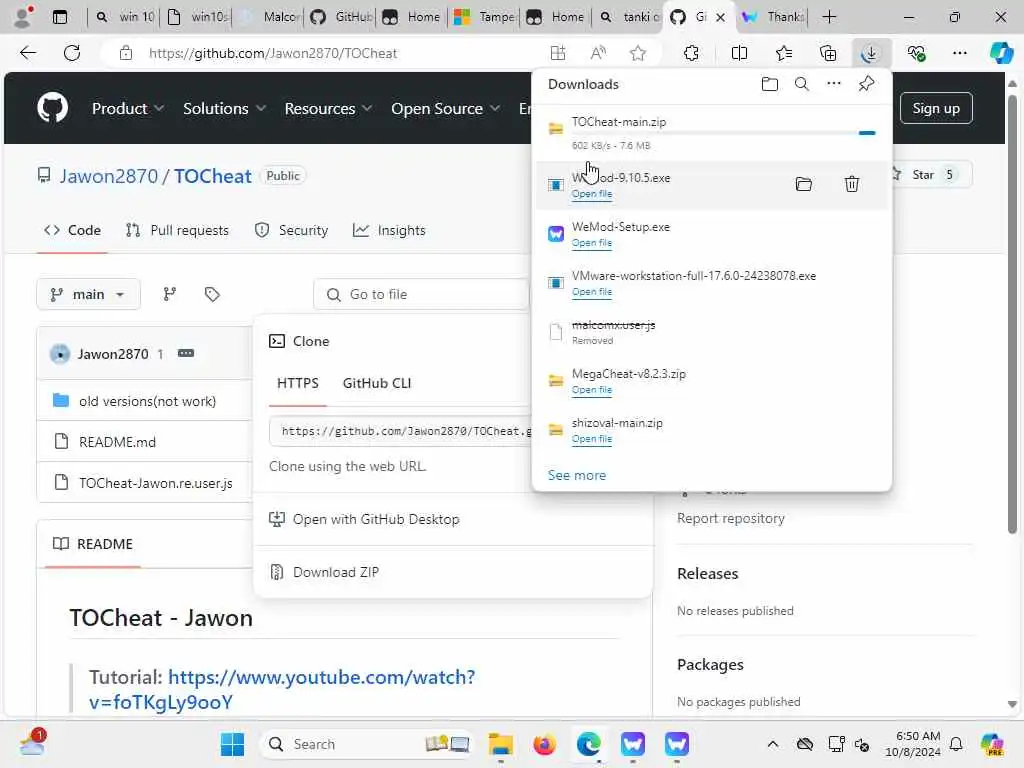
Task: Select the GitHub CLI clone tab
Action: tap(377, 383)
